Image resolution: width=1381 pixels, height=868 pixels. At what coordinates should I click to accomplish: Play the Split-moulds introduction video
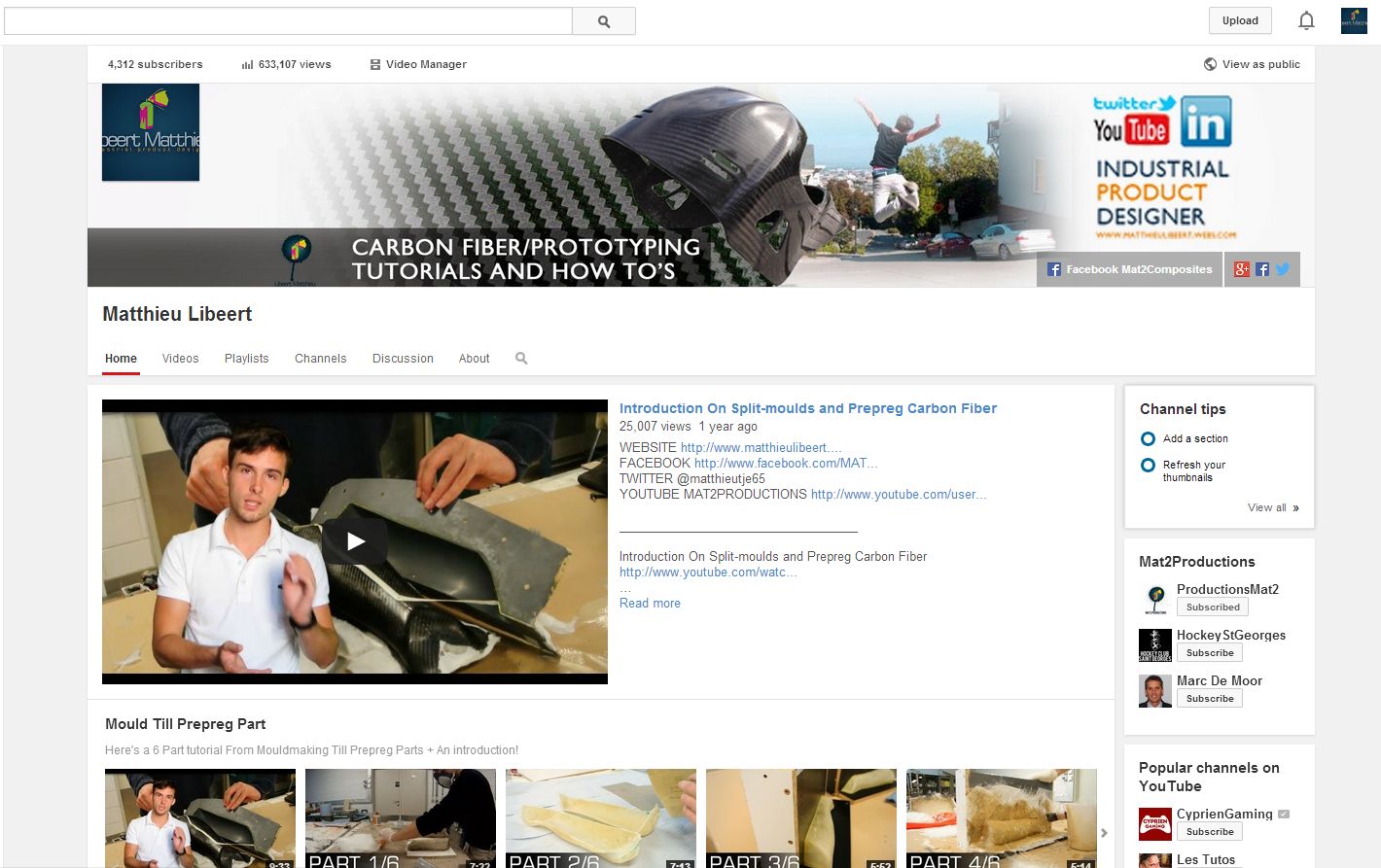(x=355, y=540)
